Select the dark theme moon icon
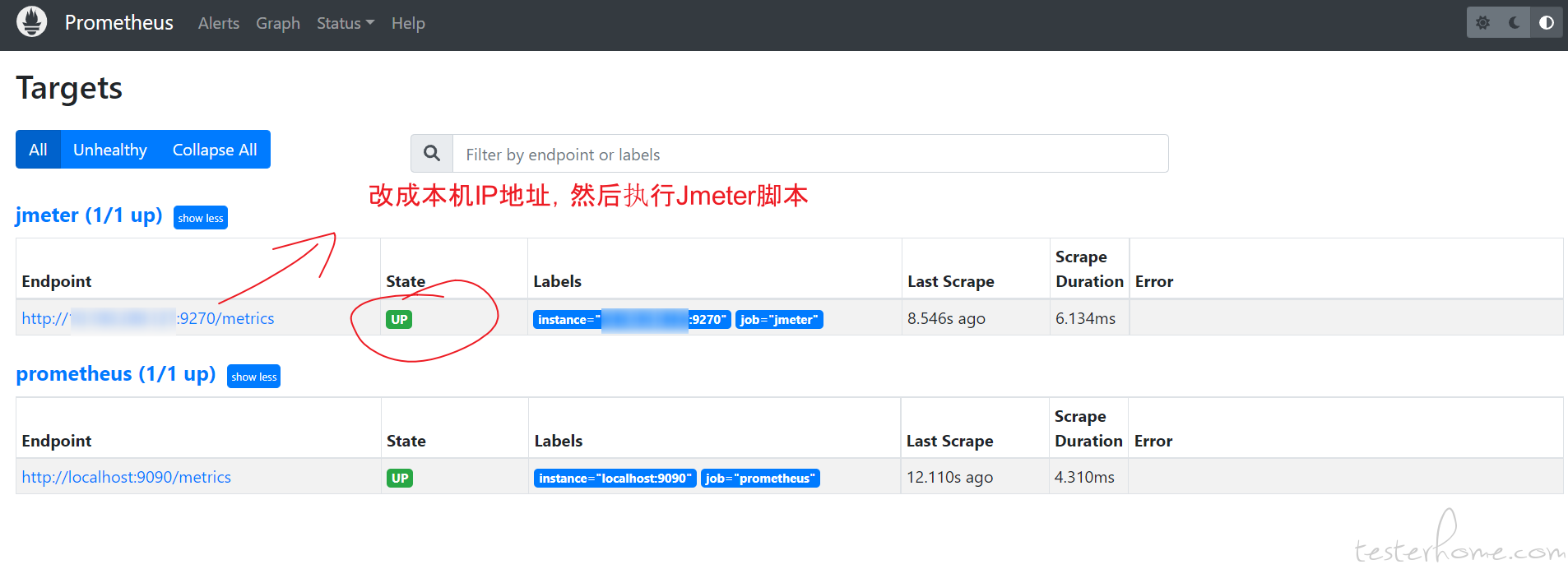The width and height of the screenshot is (1568, 583). (1515, 23)
